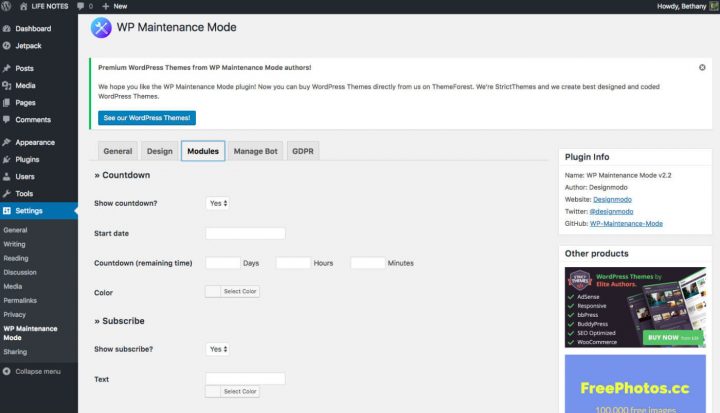This screenshot has height=413, width=720.
Task: Open the GDPR tab
Action: coord(303,151)
